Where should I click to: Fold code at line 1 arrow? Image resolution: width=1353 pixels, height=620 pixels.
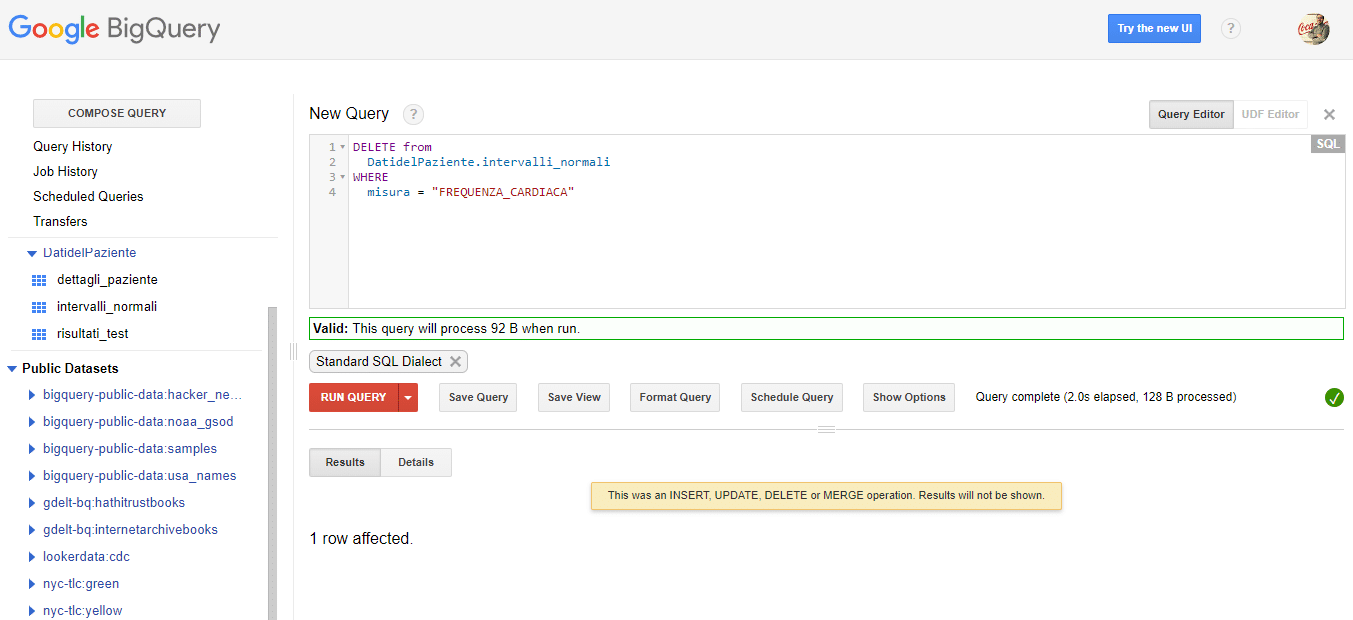click(x=343, y=147)
